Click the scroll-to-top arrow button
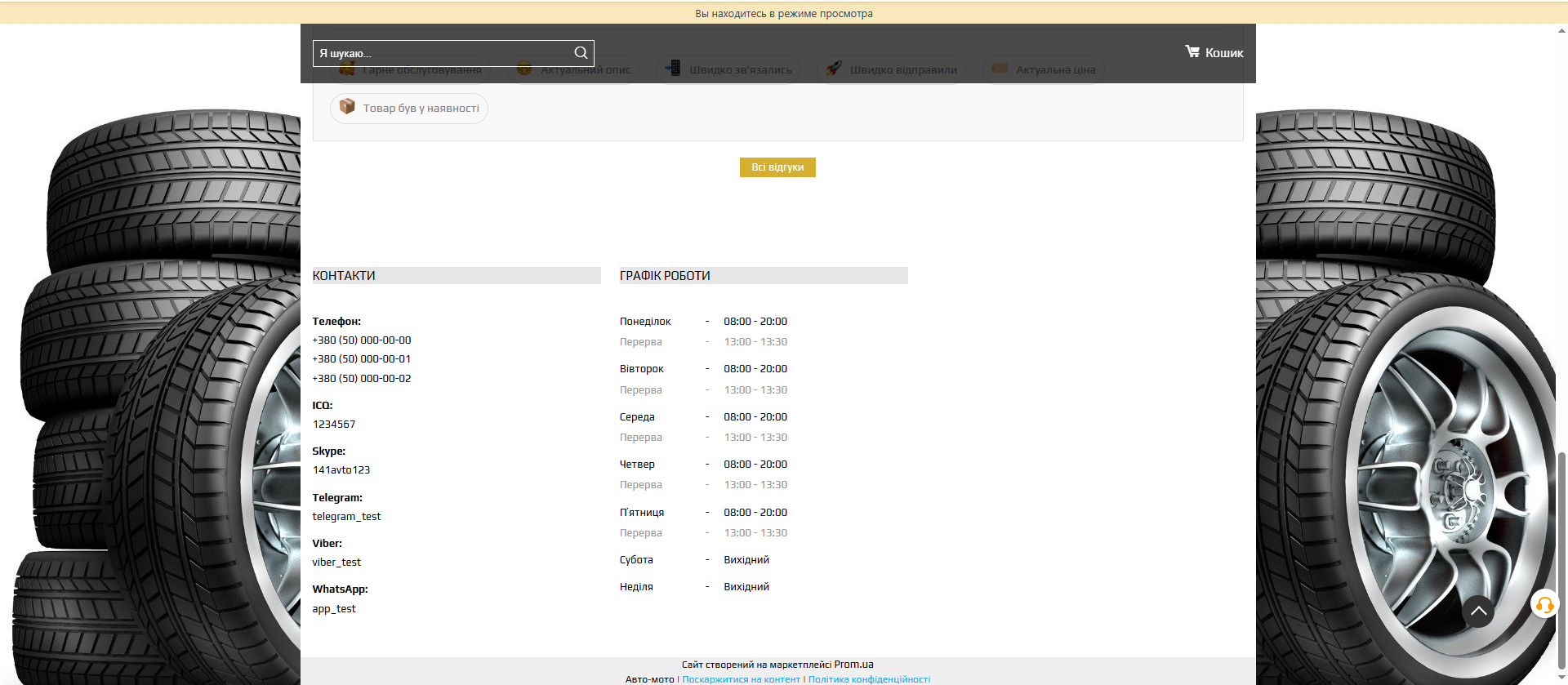 [1477, 611]
